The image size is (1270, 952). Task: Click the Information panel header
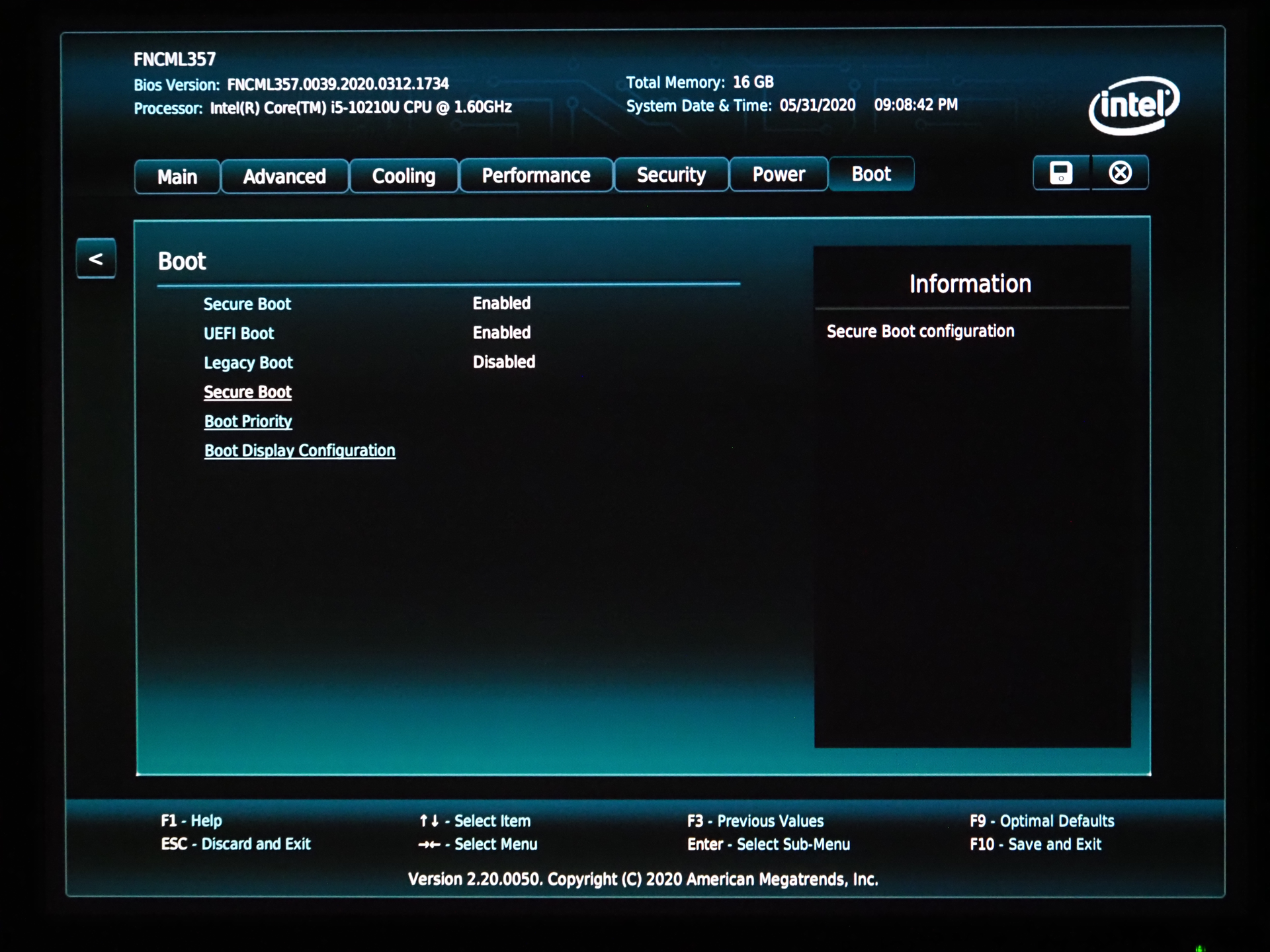pyautogui.click(x=970, y=283)
